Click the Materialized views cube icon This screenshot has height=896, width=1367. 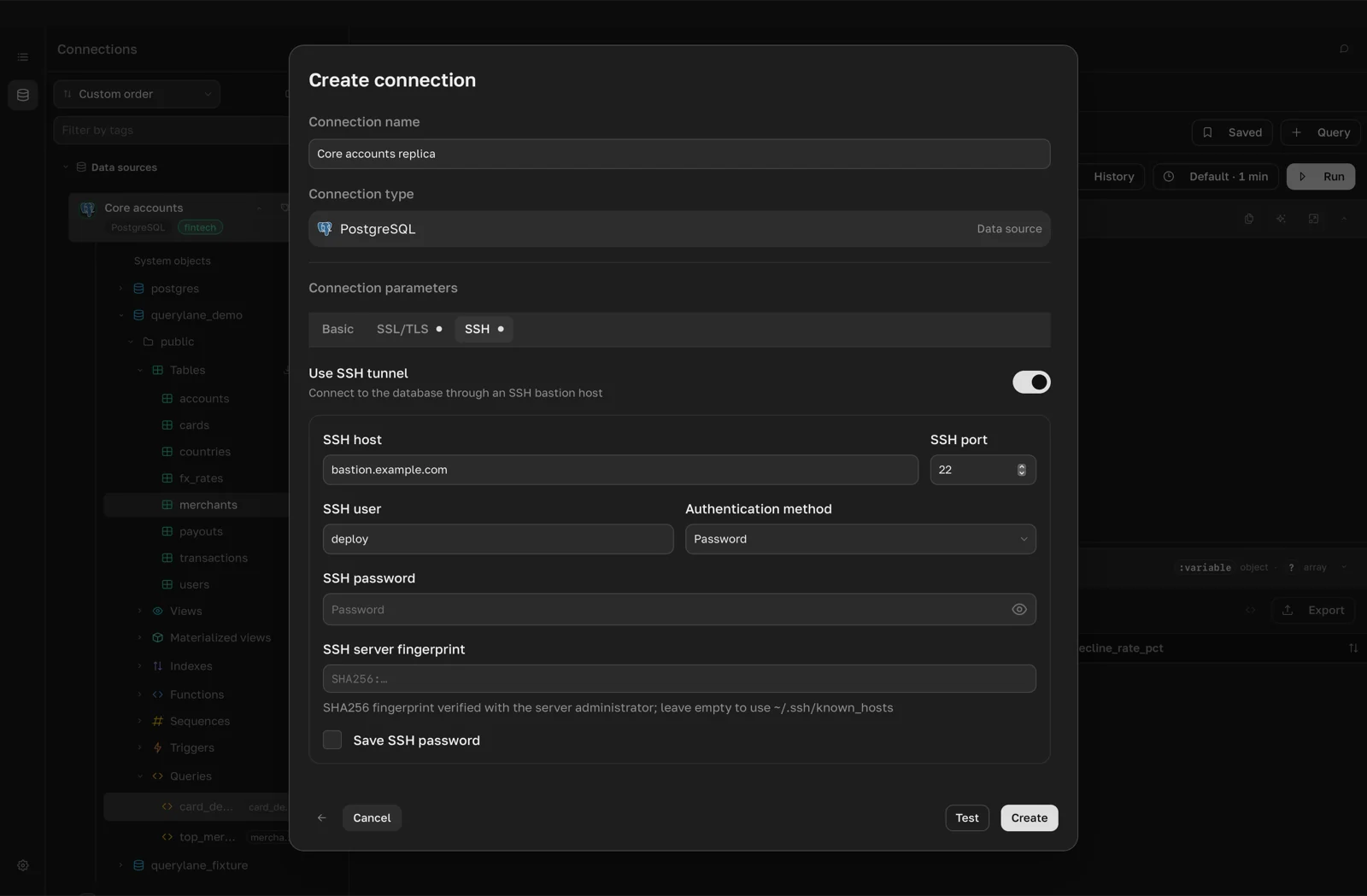158,638
